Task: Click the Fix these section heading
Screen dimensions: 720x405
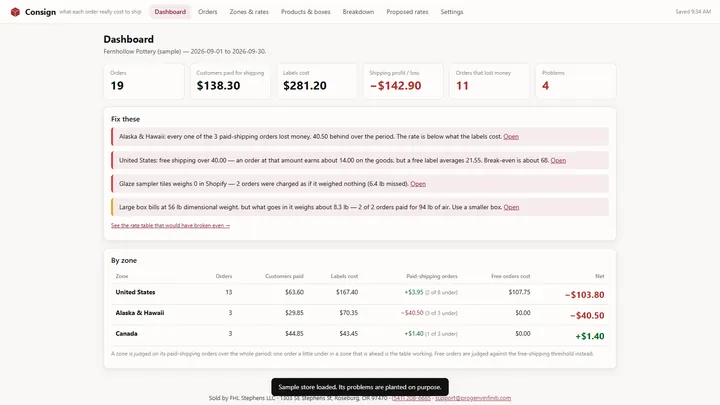Action: [125, 119]
